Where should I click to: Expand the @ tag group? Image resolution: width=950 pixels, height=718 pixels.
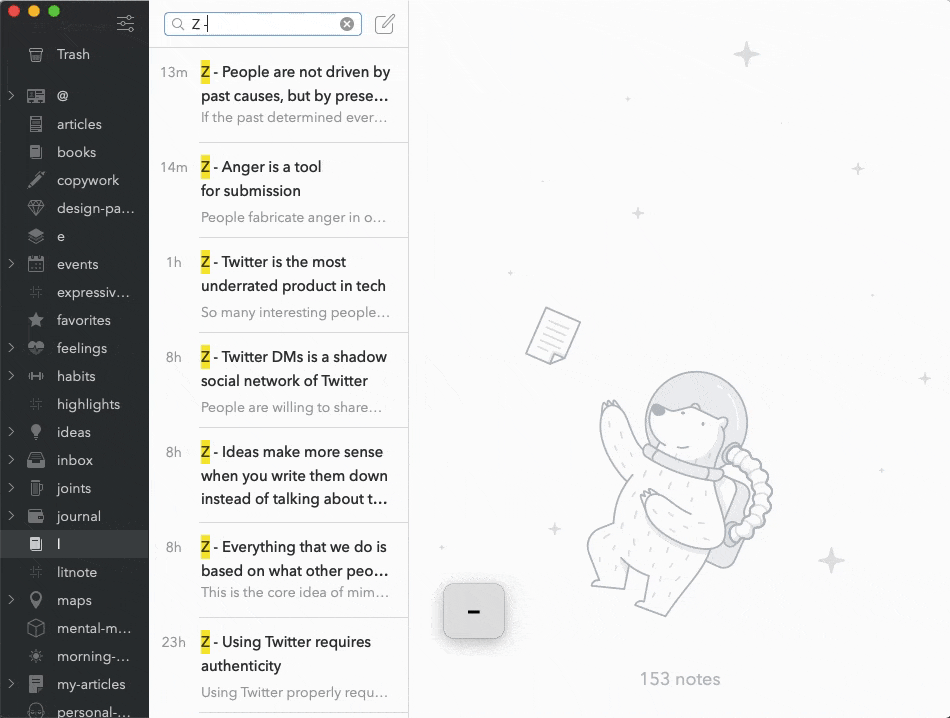pos(11,96)
